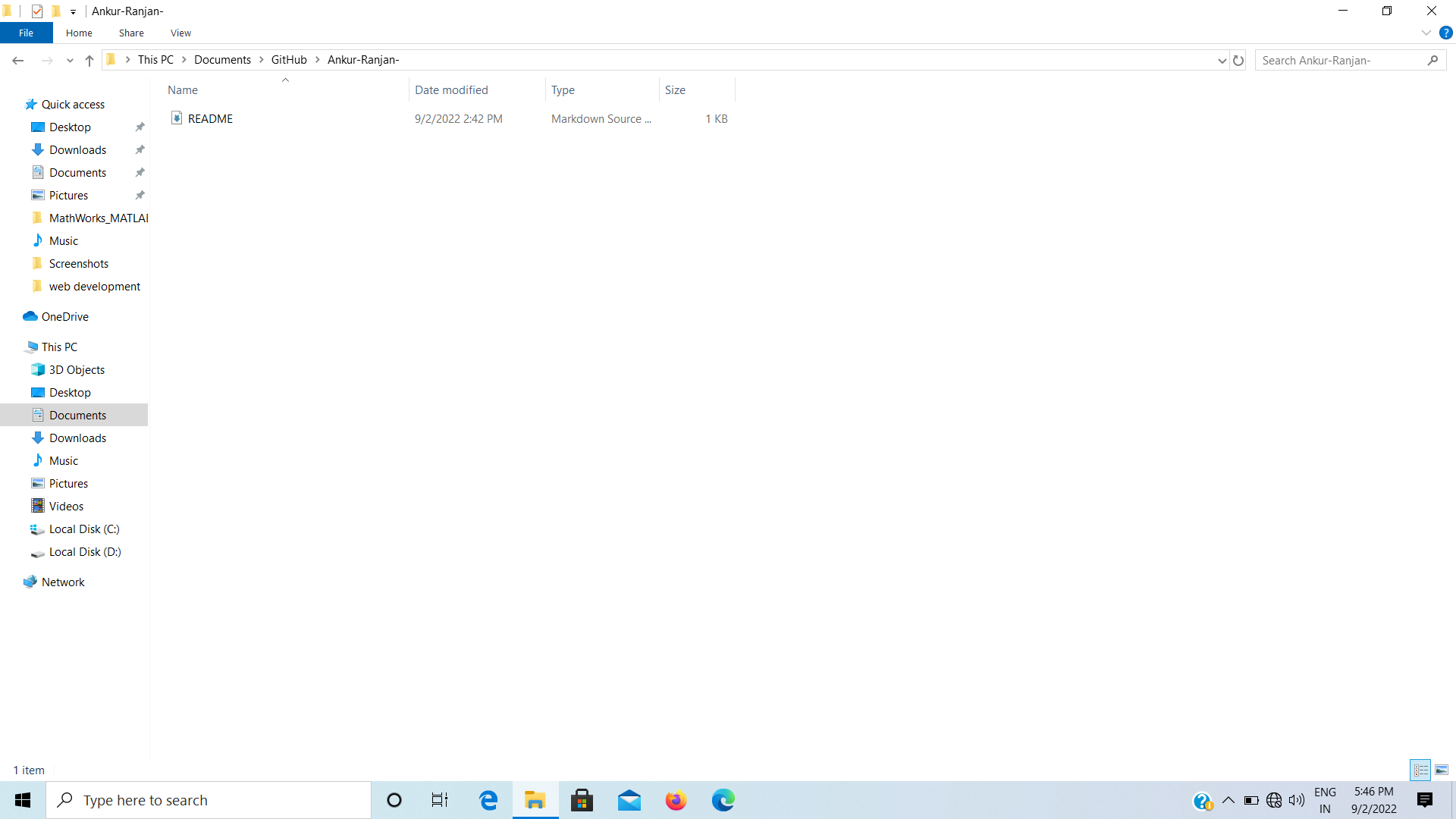Click the search magnifier icon
Screen dimensions: 1456x819
tap(1433, 60)
